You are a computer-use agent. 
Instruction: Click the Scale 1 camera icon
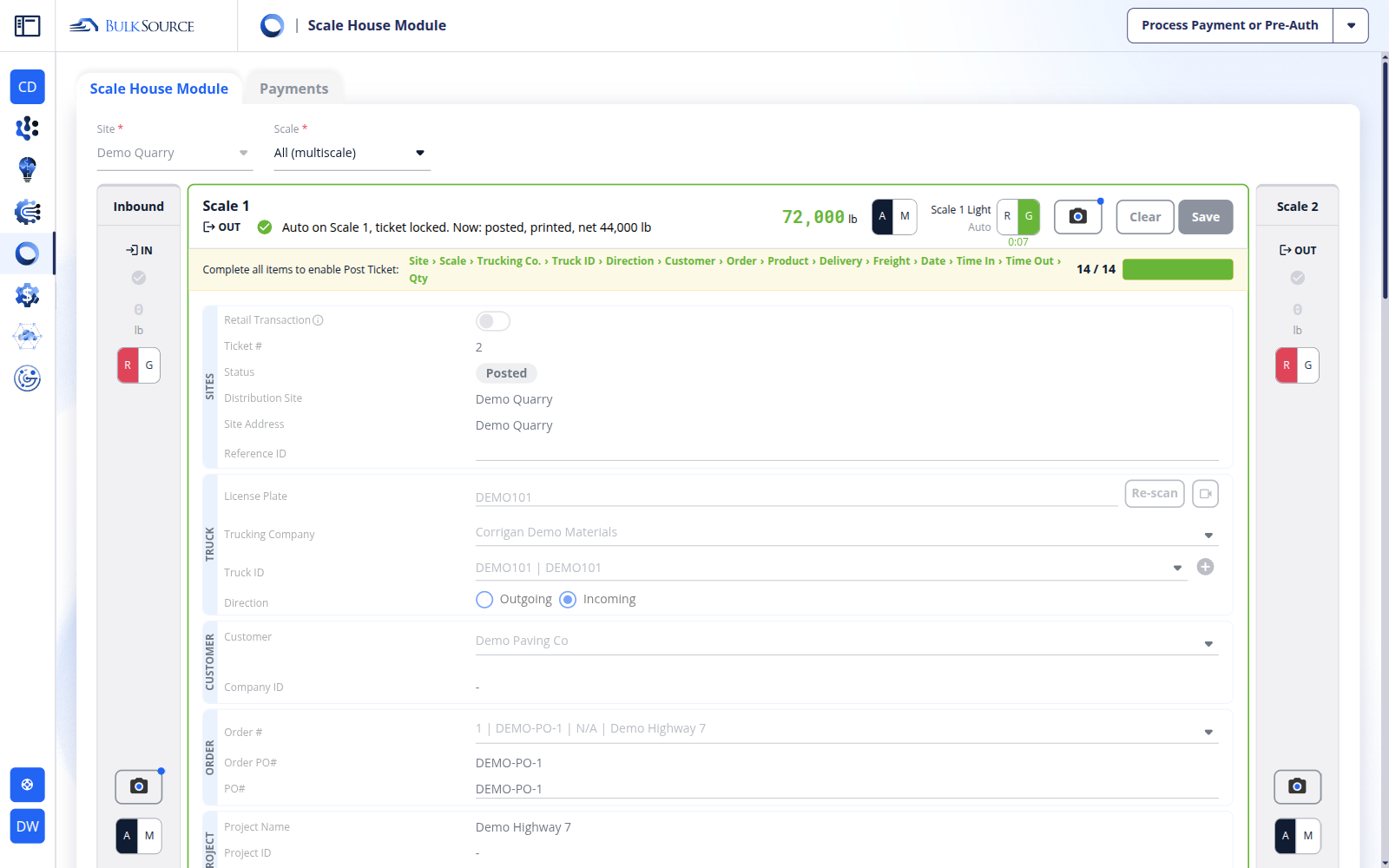(x=1078, y=217)
